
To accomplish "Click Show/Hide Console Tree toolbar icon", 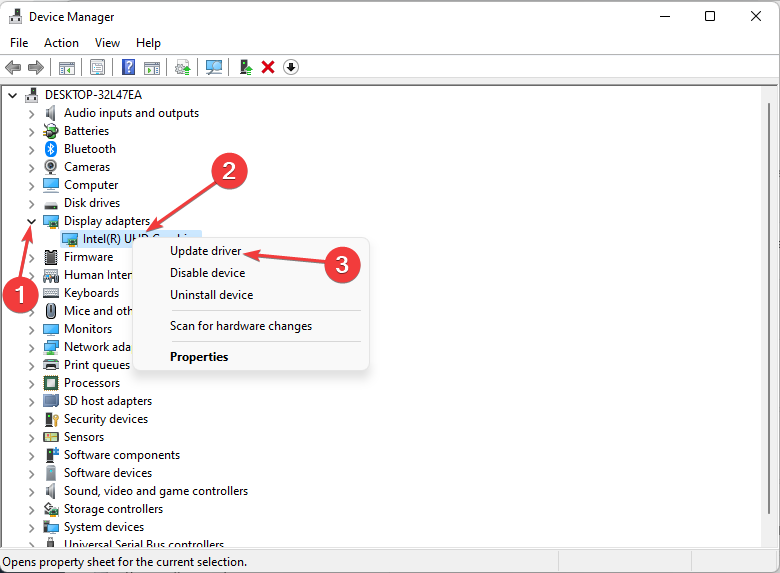I will pyautogui.click(x=67, y=67).
